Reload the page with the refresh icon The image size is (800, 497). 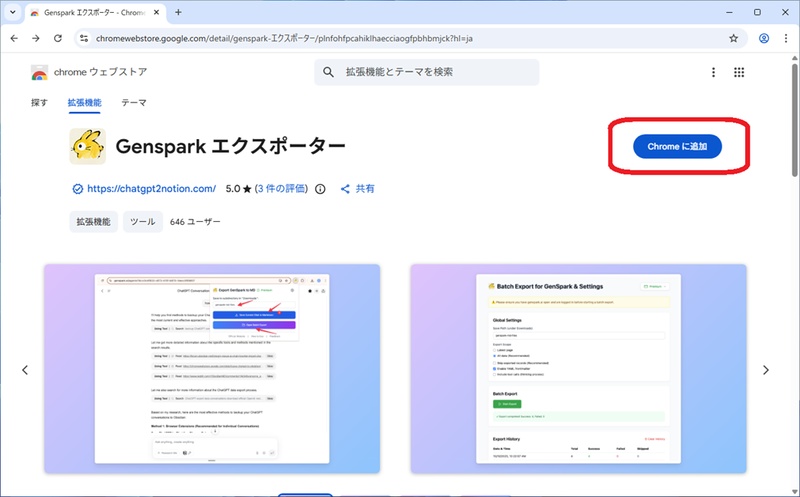click(x=58, y=38)
